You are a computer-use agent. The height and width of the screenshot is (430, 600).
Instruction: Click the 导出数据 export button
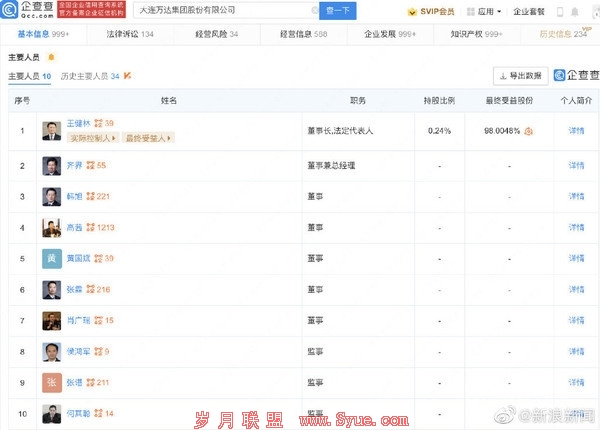click(520, 76)
